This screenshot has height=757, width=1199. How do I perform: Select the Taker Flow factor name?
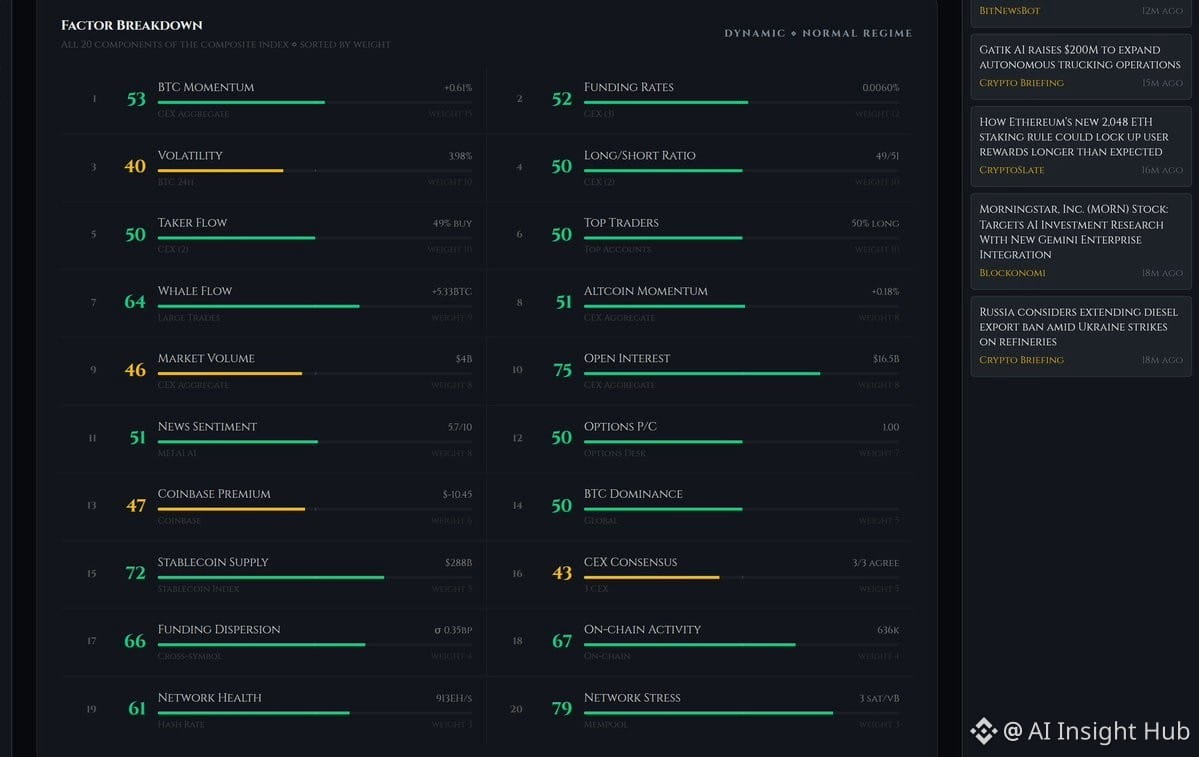192,223
